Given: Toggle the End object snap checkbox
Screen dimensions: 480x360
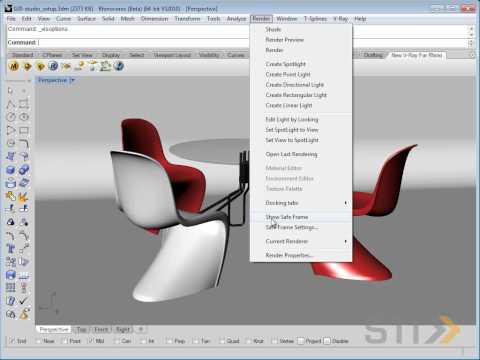Looking at the screenshot, I should click(x=12, y=341).
